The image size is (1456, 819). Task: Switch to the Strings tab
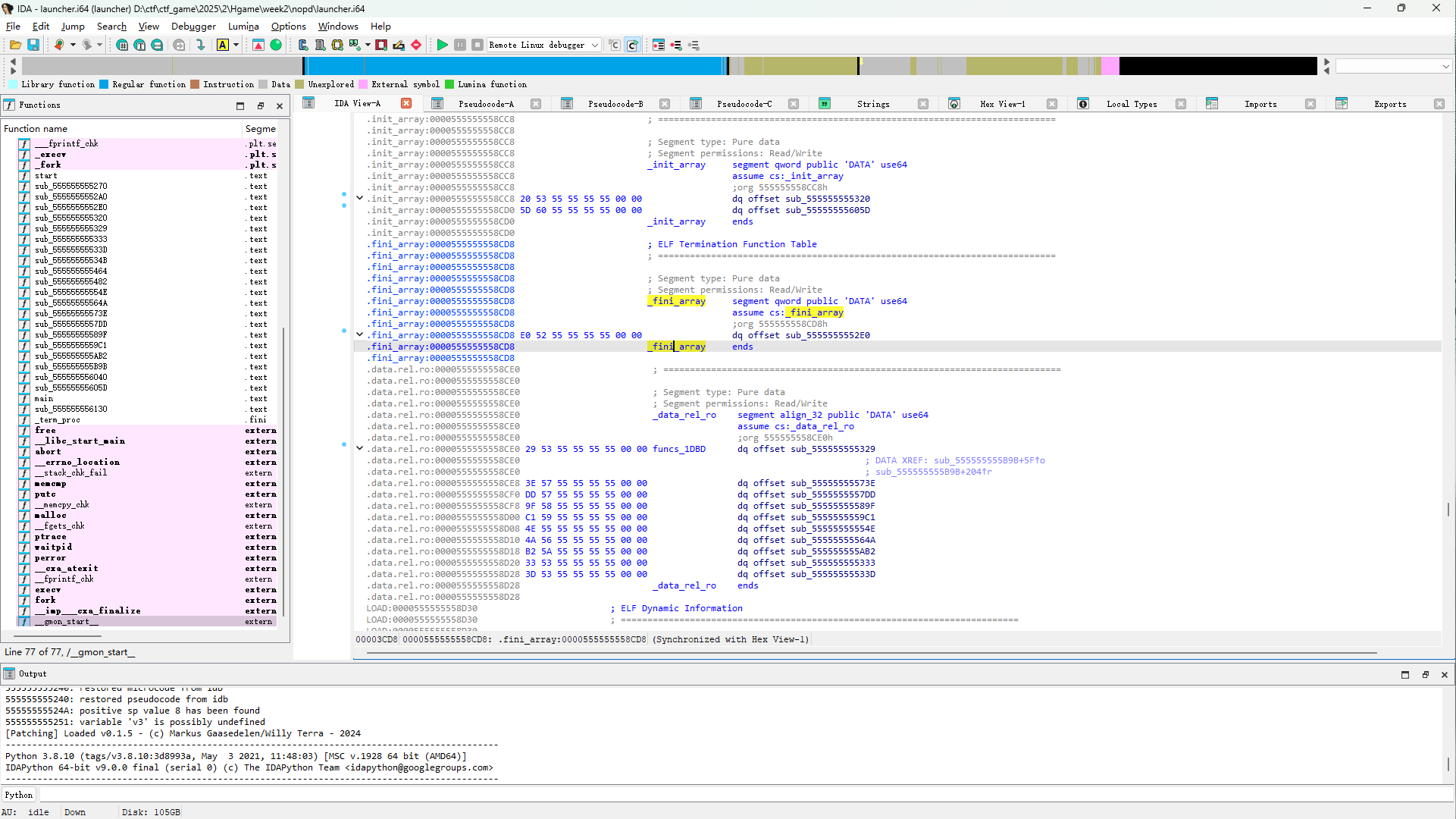(872, 104)
